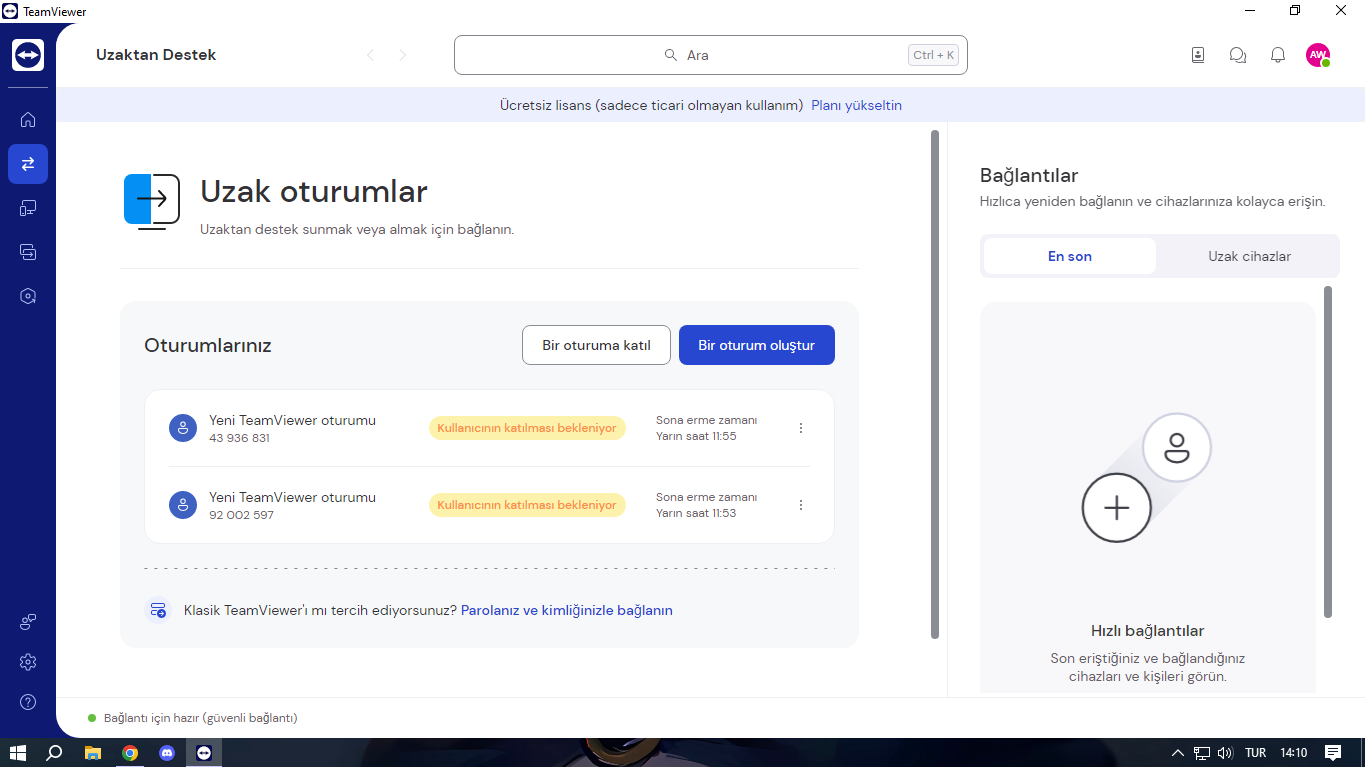Open the hexagon magnifier sidebar icon

[x=28, y=296]
